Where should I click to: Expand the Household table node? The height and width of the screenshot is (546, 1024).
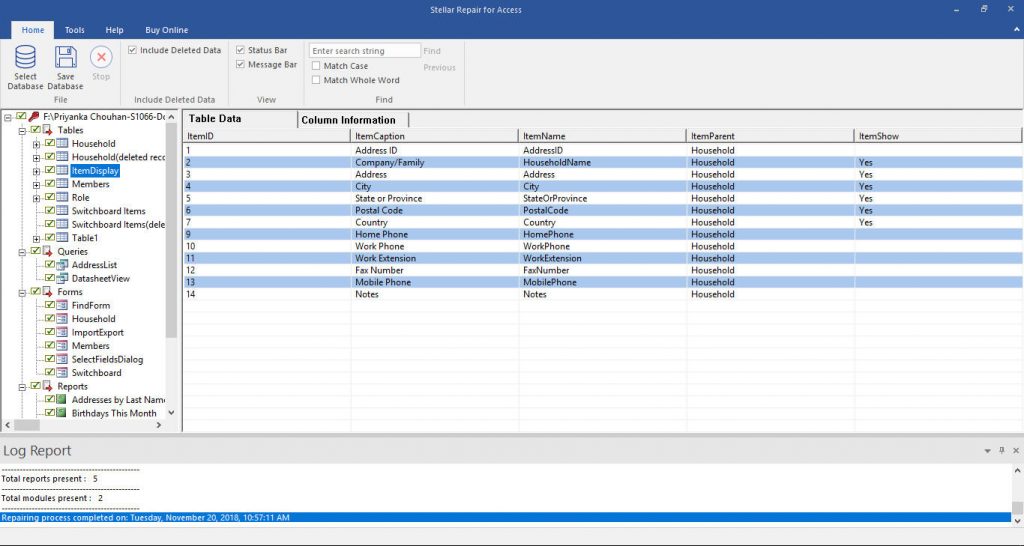click(37, 144)
